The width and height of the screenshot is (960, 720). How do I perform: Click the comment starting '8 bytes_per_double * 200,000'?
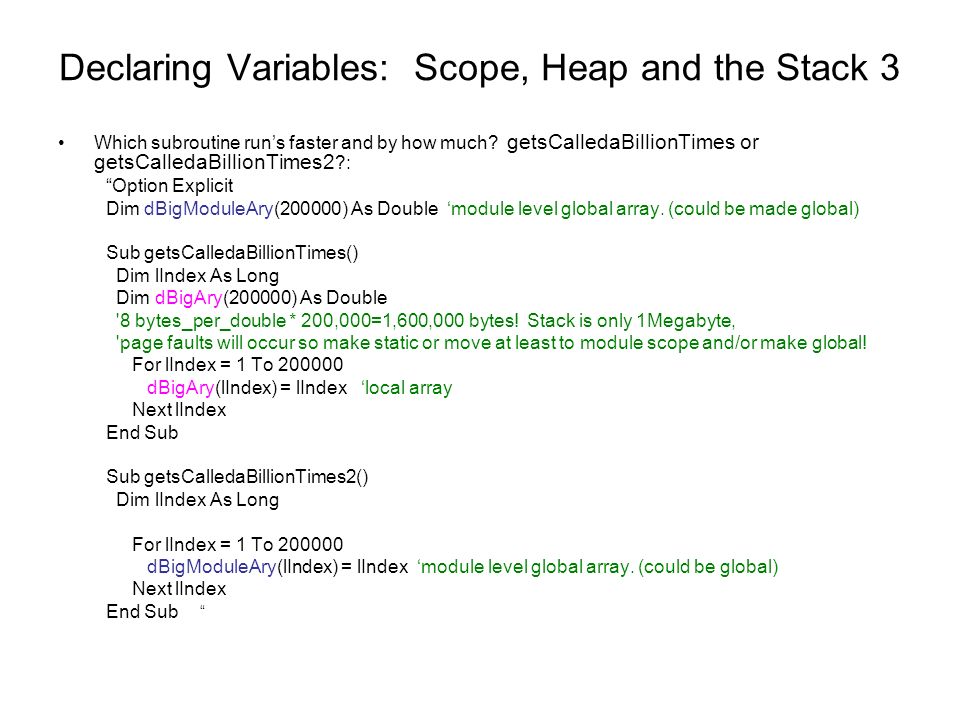pos(425,321)
